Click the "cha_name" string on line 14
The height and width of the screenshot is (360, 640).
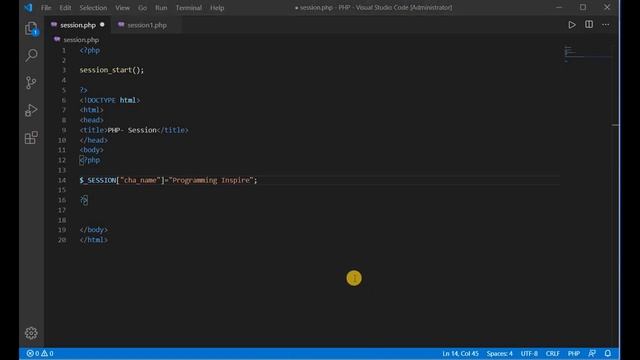[x=140, y=180]
